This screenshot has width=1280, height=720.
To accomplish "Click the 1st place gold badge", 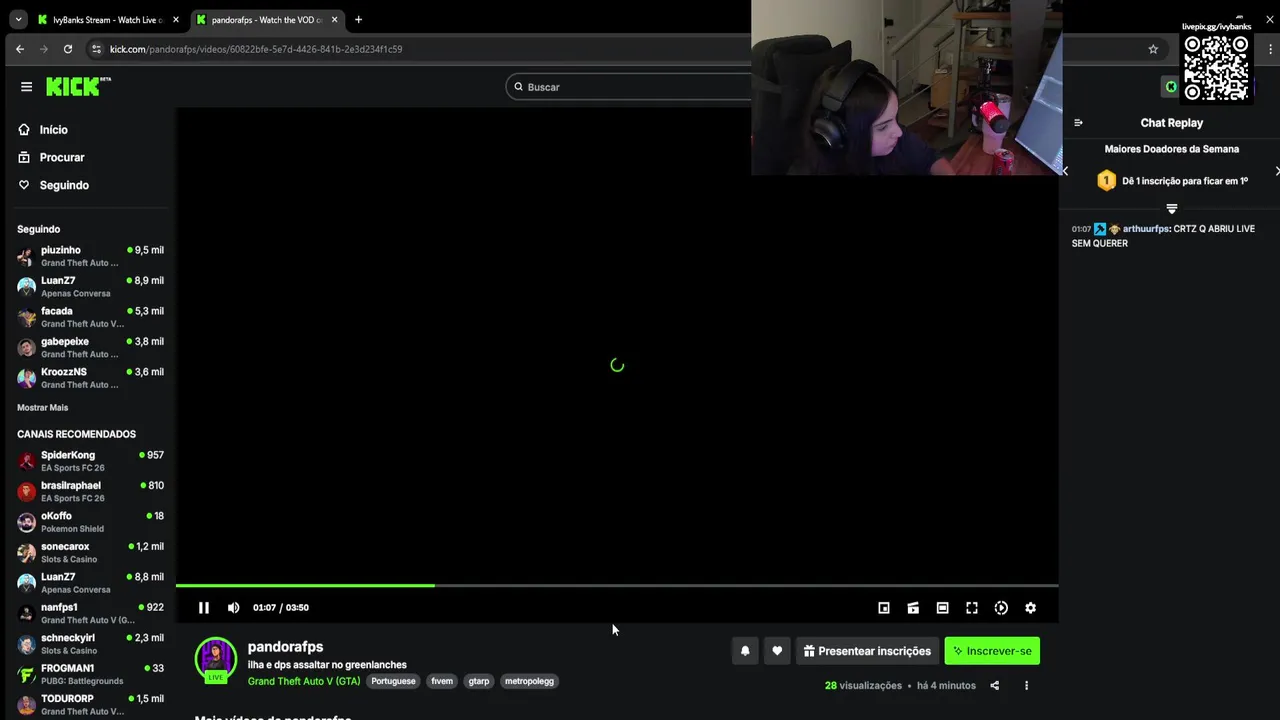I will point(1106,181).
